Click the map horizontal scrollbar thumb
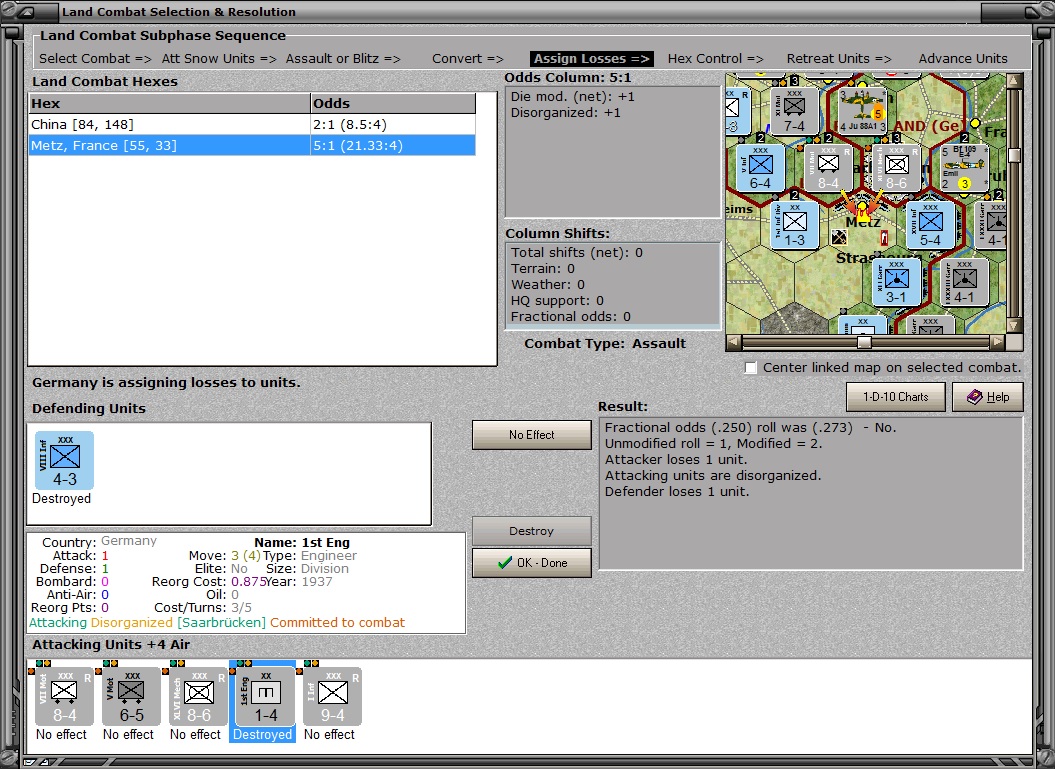 [x=865, y=342]
